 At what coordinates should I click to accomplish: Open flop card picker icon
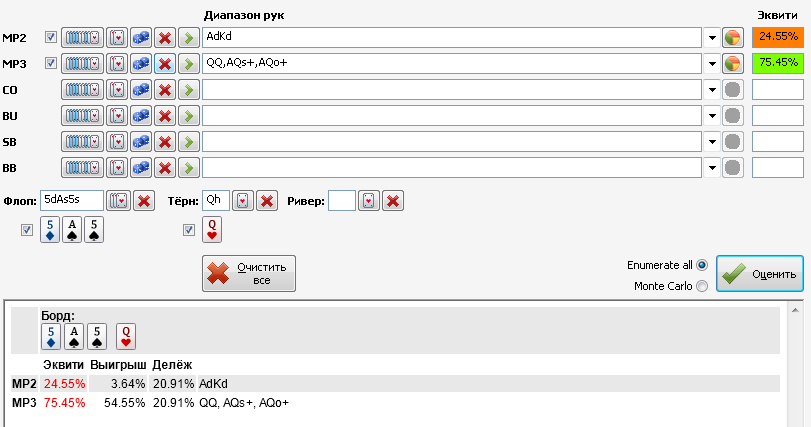click(118, 201)
